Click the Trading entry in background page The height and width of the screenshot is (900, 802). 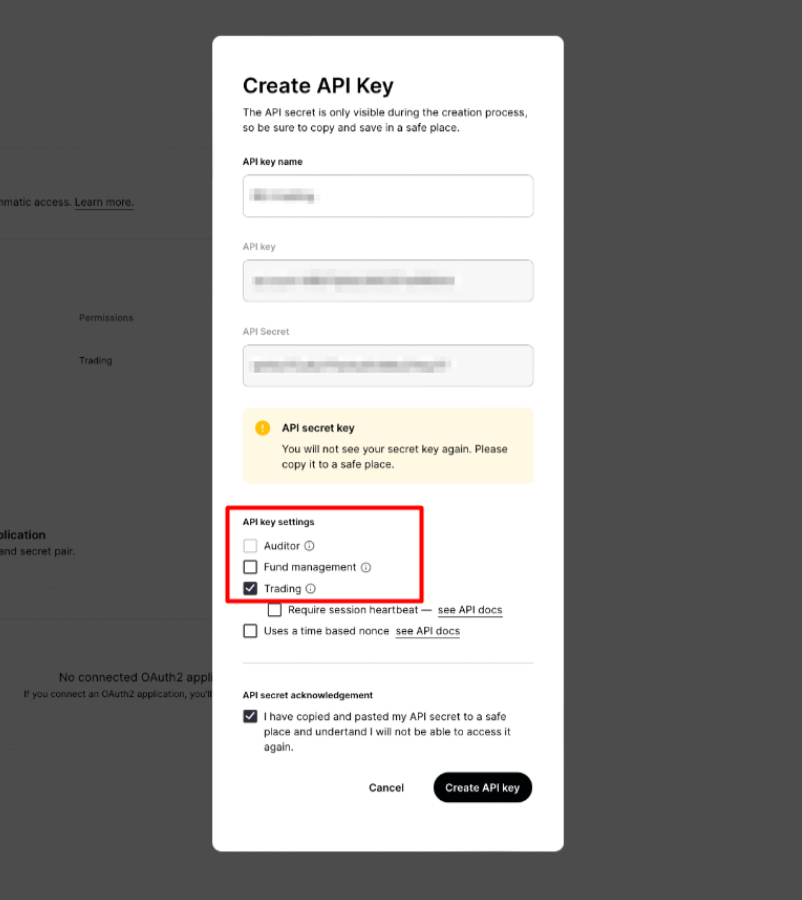pyautogui.click(x=96, y=361)
